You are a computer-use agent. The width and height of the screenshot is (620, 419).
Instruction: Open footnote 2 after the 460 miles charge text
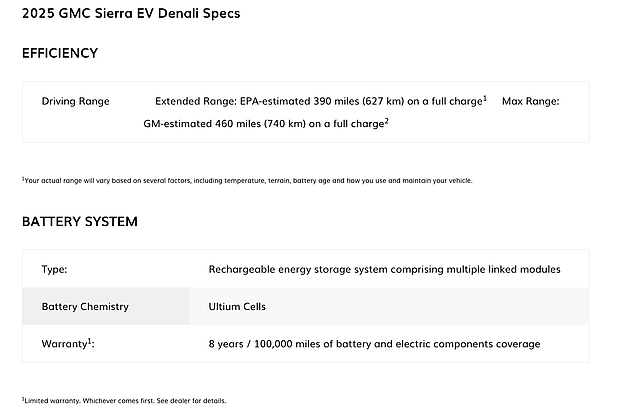pos(386,119)
